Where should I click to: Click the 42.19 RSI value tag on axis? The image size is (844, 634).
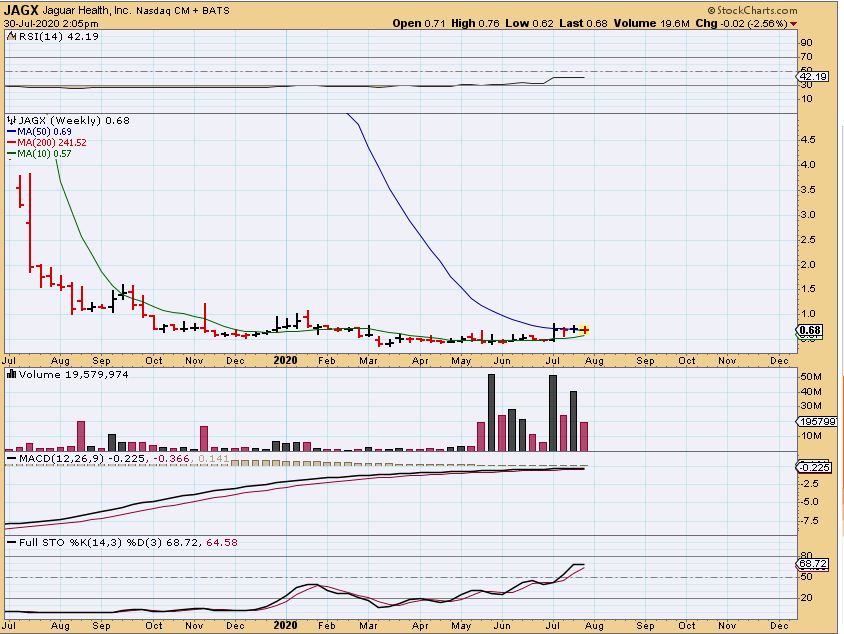[813, 76]
